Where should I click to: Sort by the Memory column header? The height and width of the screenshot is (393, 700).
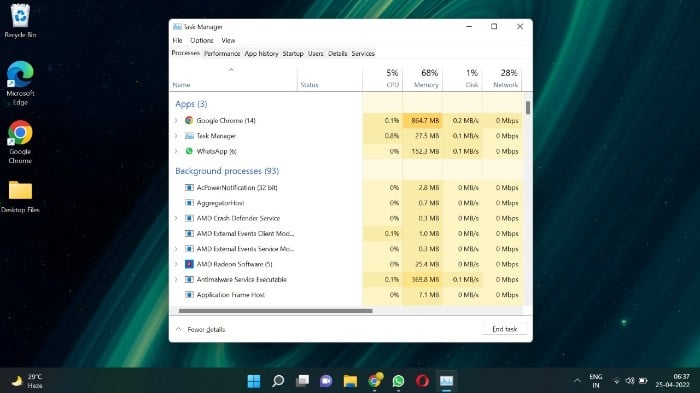coord(422,79)
